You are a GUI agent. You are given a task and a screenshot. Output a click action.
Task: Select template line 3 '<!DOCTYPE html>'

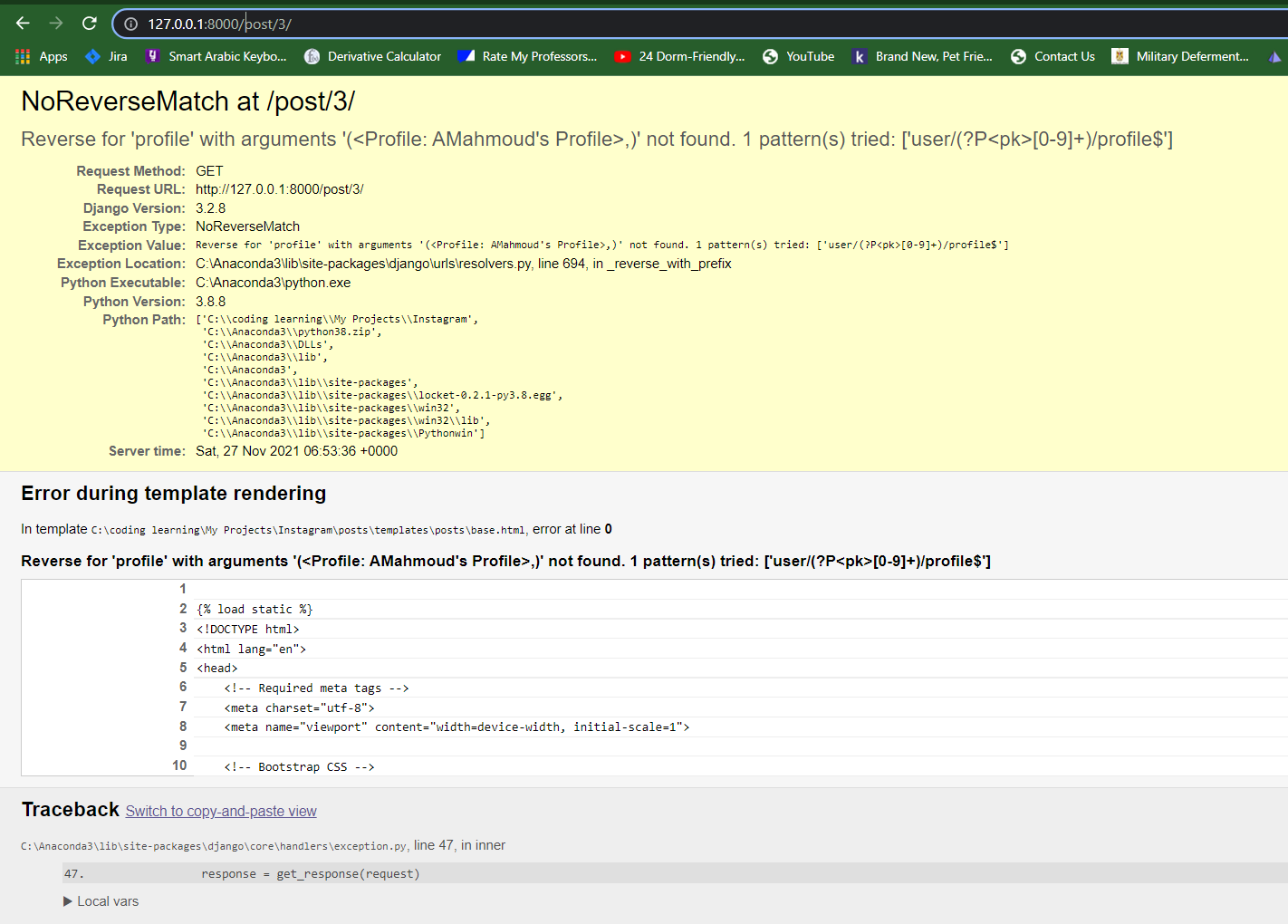pyautogui.click(x=248, y=629)
